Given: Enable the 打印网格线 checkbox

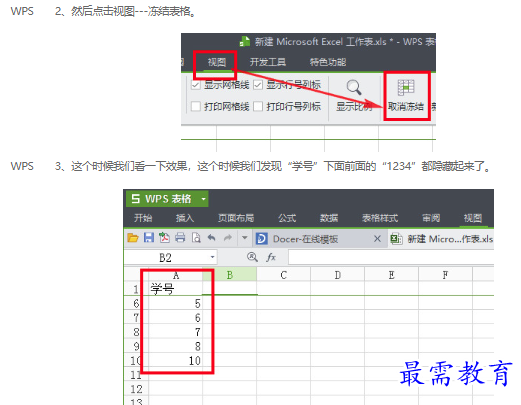Looking at the screenshot, I should [x=196, y=107].
